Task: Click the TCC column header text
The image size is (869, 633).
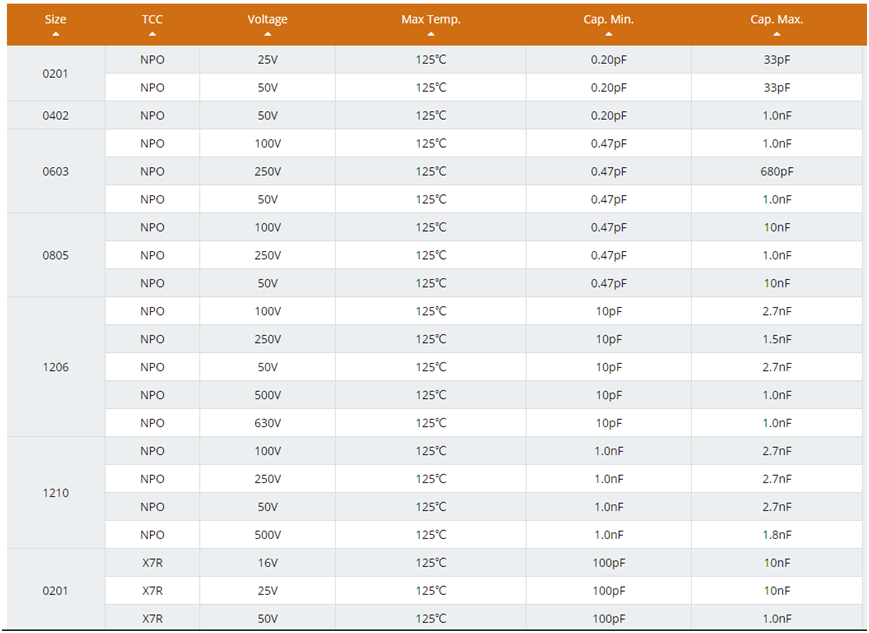Action: (x=152, y=19)
